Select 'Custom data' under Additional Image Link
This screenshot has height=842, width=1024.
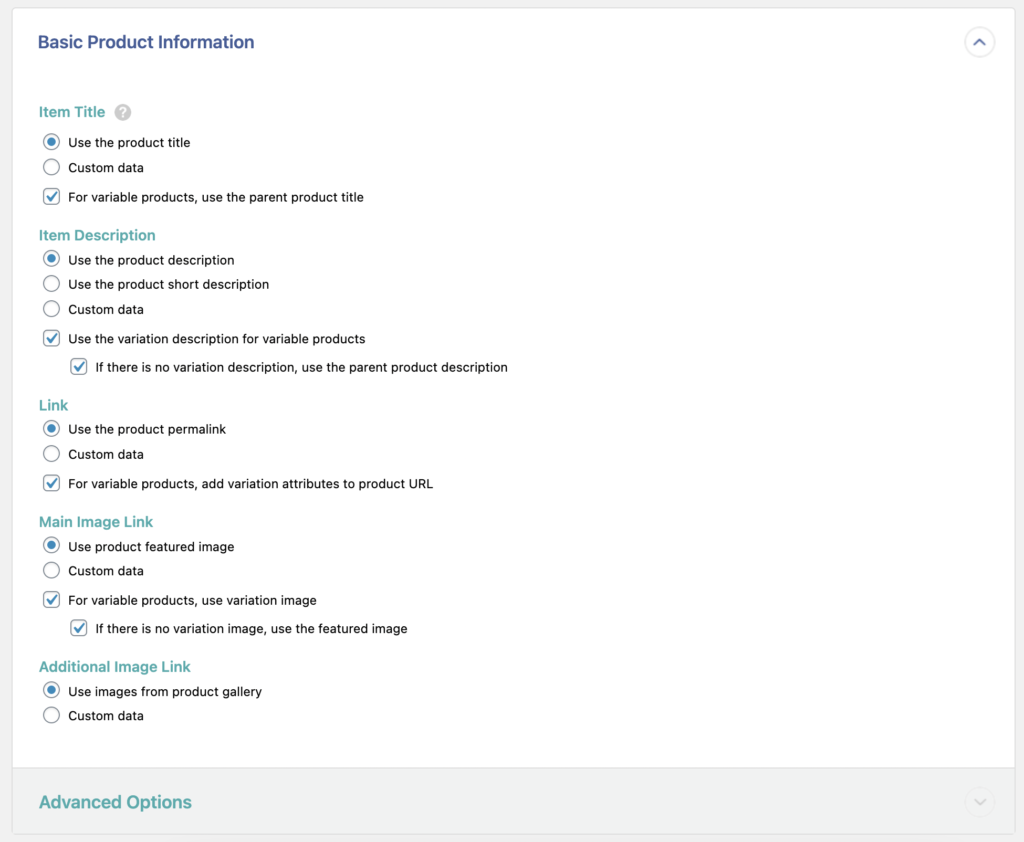51,716
